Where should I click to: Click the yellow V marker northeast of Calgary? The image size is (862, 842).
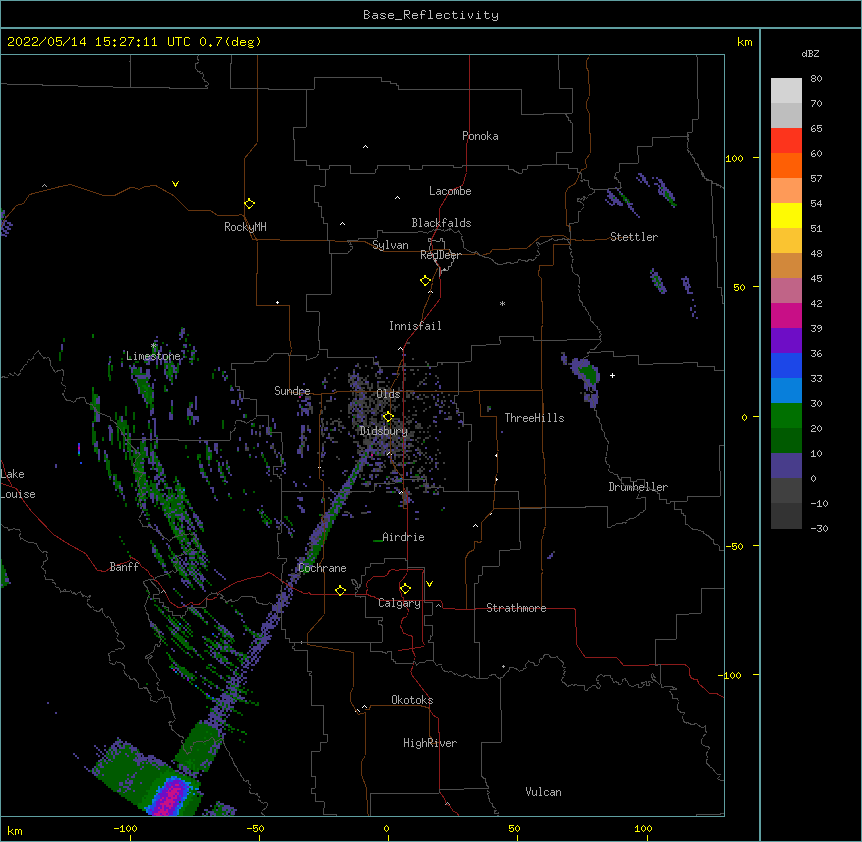[x=429, y=584]
